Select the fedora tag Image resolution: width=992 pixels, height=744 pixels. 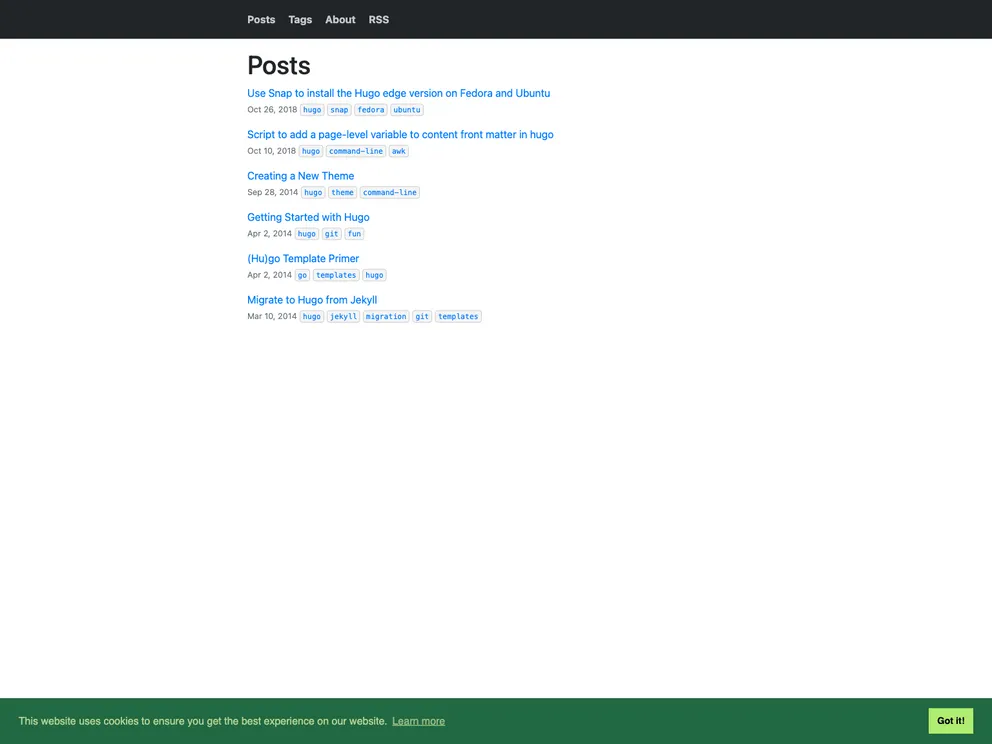pyautogui.click(x=370, y=109)
